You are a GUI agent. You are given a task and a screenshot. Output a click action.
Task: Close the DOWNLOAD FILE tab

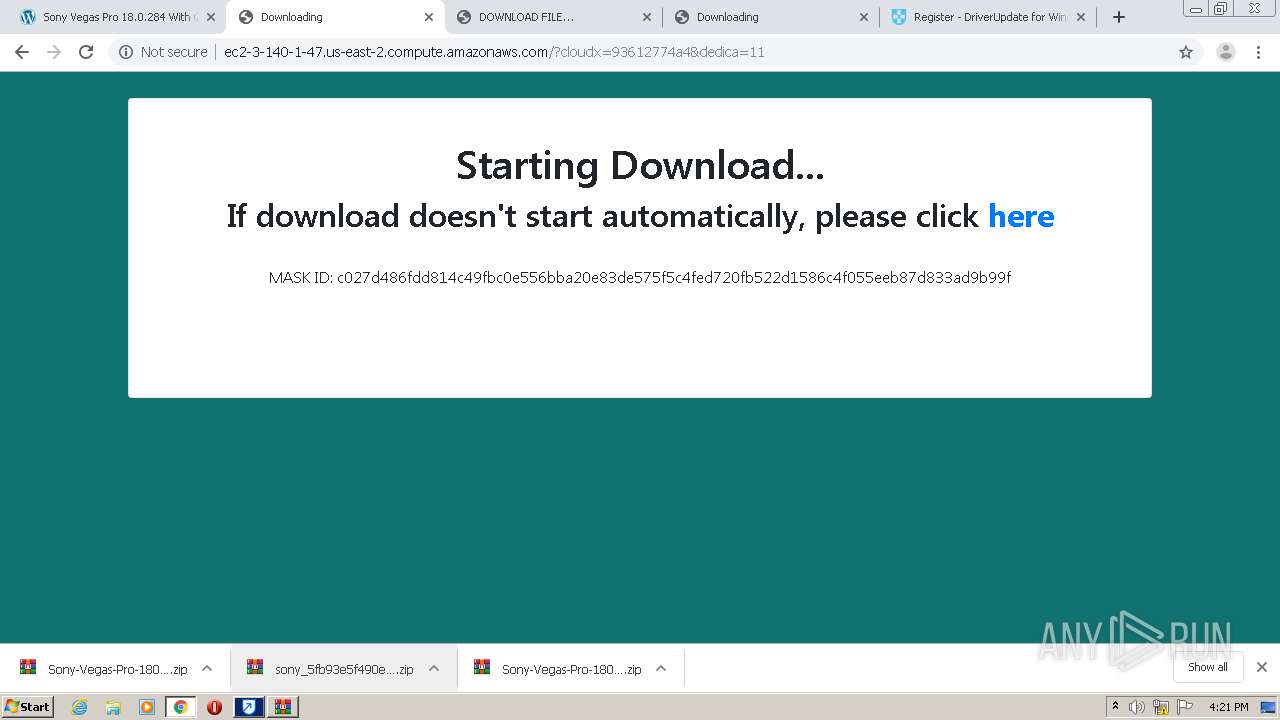tap(646, 17)
